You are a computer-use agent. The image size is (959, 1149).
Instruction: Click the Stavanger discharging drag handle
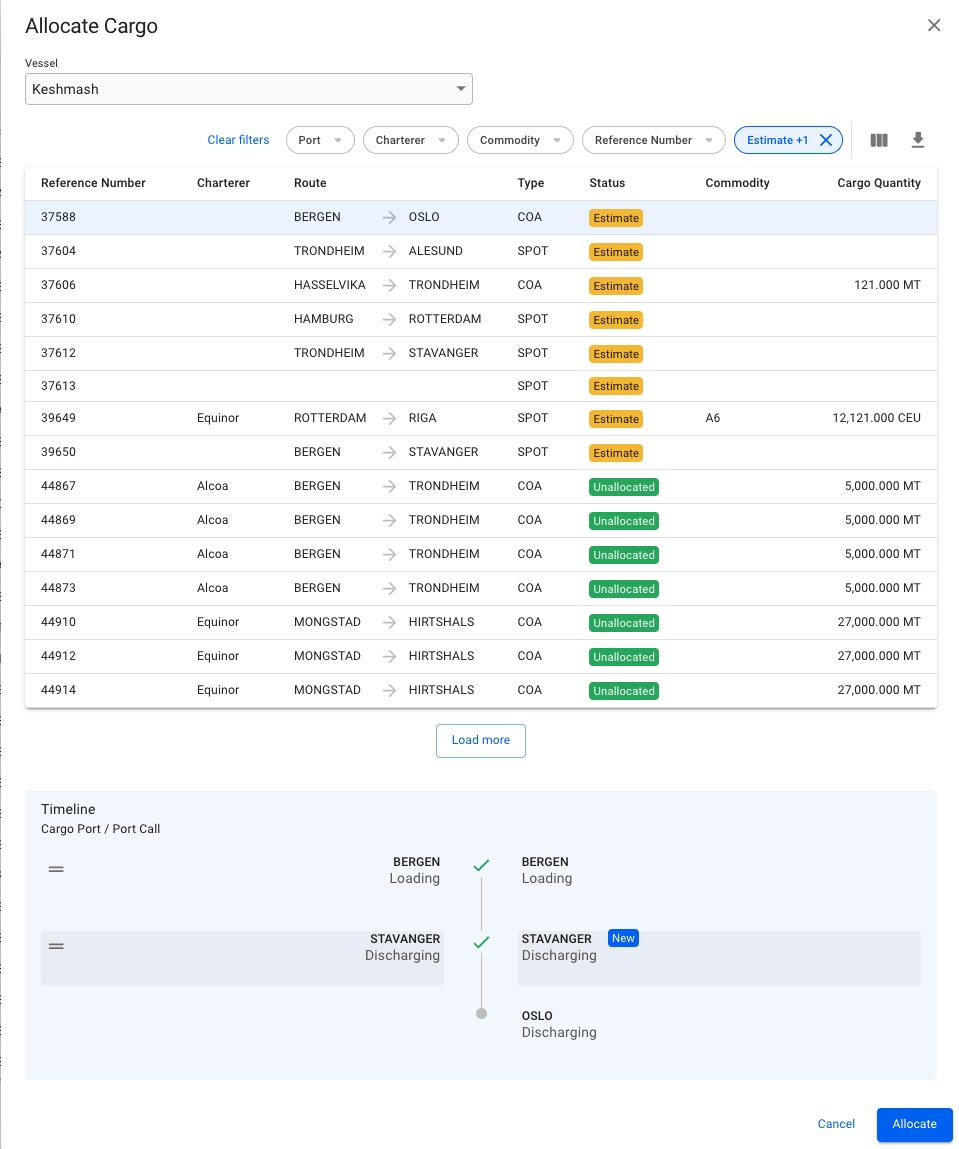click(57, 946)
